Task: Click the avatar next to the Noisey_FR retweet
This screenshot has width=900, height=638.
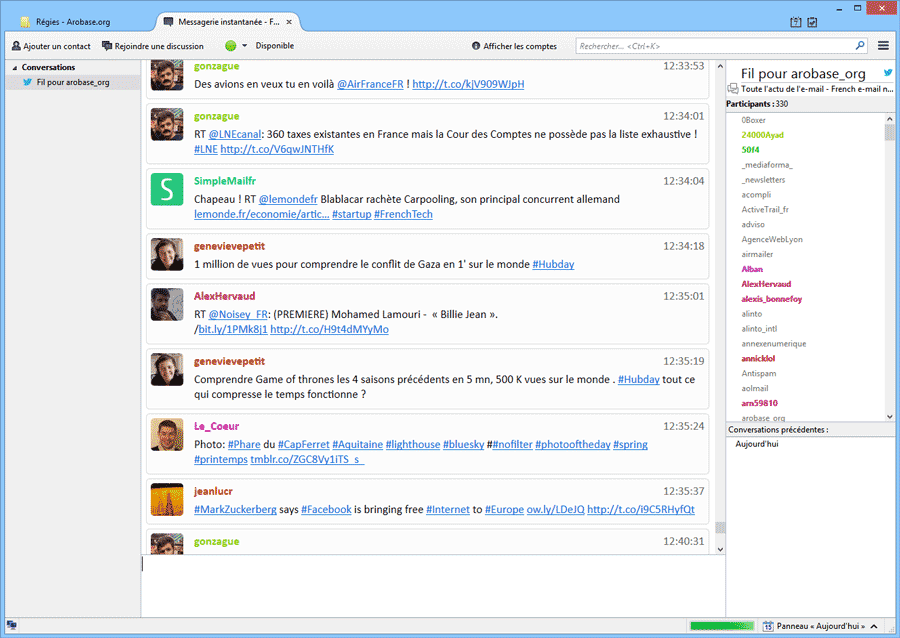Action: [x=167, y=304]
